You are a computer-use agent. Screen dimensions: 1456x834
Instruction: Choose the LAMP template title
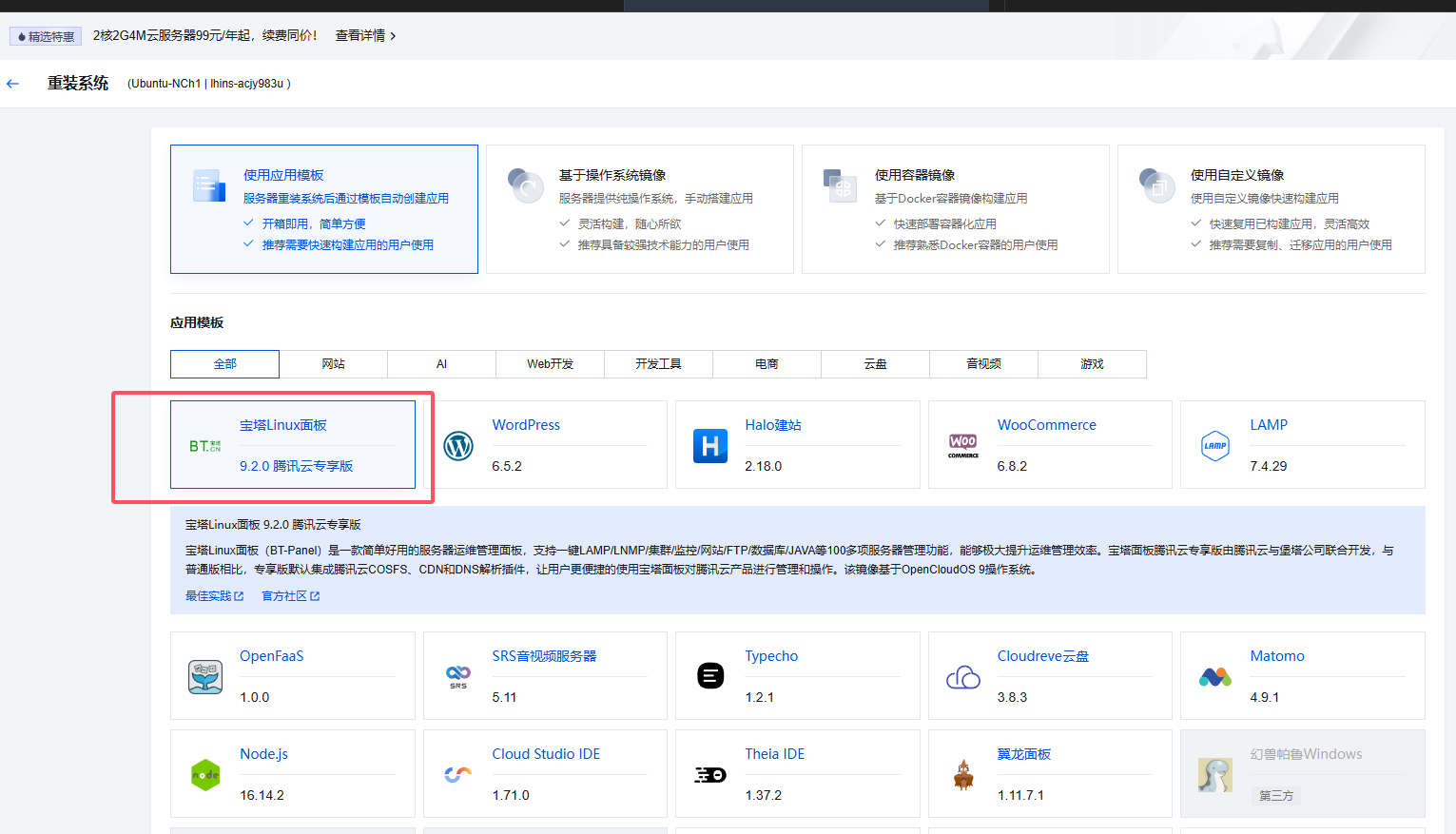(1269, 425)
